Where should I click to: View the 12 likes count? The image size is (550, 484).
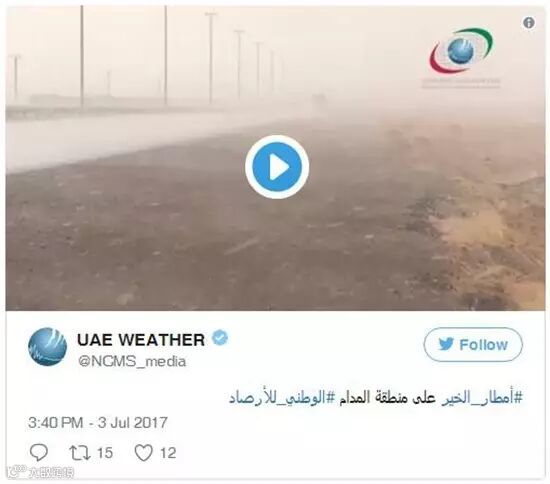click(168, 453)
